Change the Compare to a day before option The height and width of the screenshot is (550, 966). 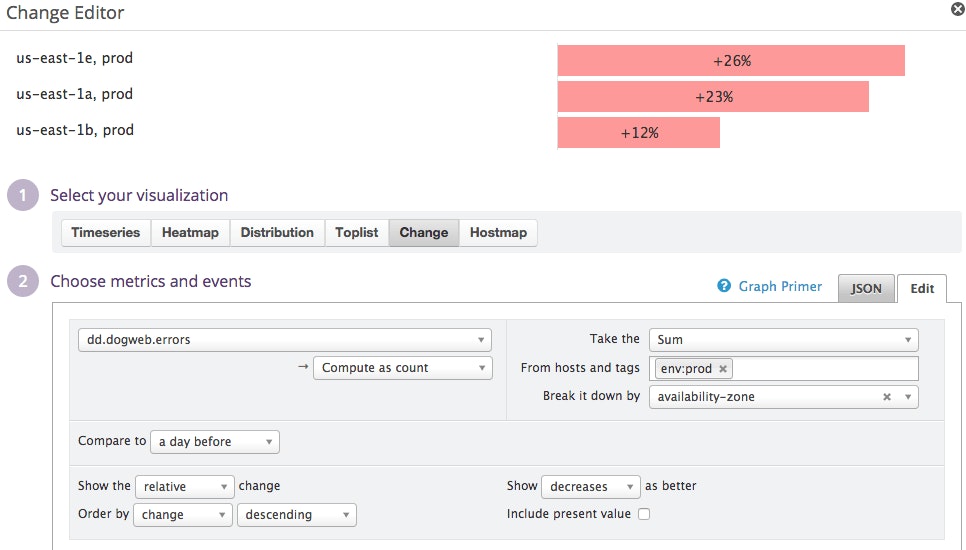[214, 442]
